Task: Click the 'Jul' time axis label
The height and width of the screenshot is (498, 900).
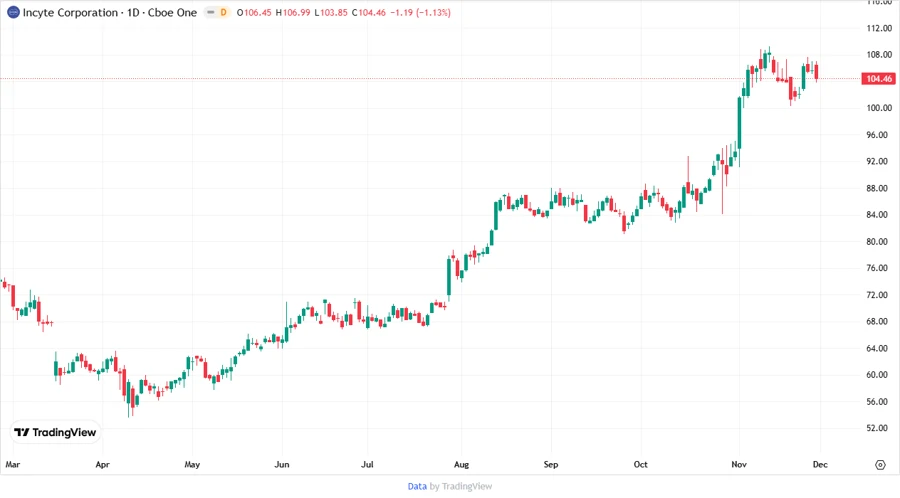Action: click(367, 464)
